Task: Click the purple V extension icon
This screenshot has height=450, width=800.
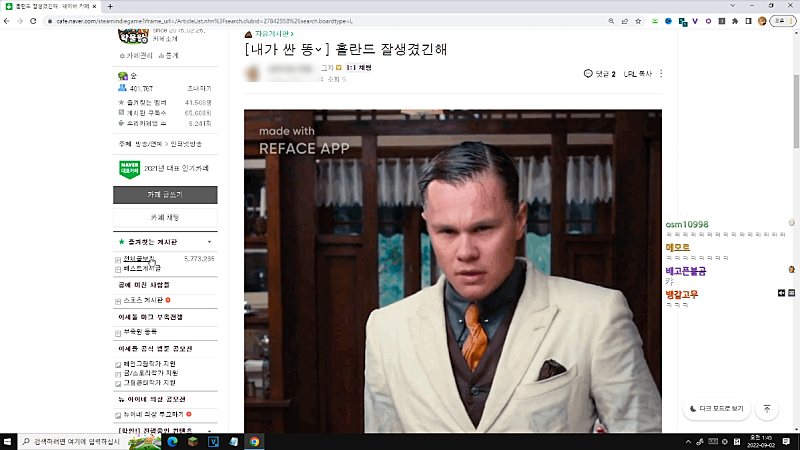Action: pyautogui.click(x=695, y=21)
